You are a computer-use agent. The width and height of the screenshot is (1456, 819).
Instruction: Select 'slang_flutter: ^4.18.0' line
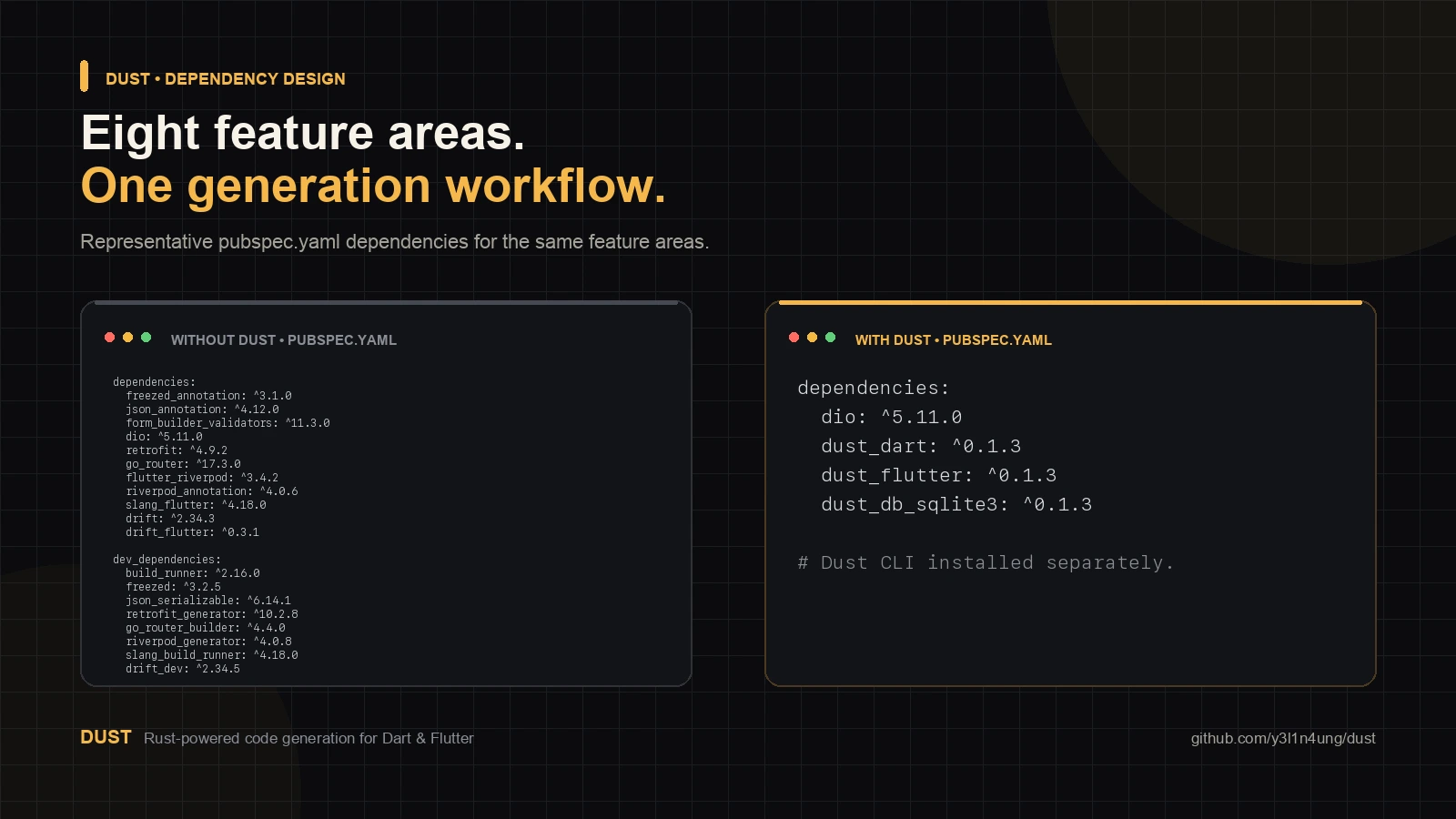click(196, 505)
